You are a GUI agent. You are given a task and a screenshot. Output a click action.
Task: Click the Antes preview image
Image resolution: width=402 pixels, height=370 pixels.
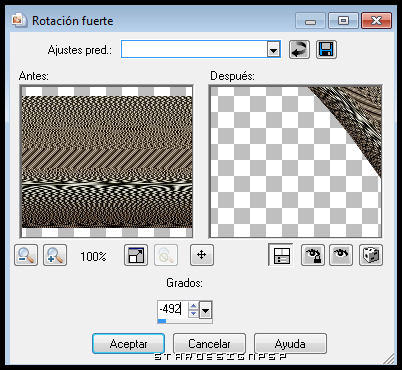click(107, 162)
